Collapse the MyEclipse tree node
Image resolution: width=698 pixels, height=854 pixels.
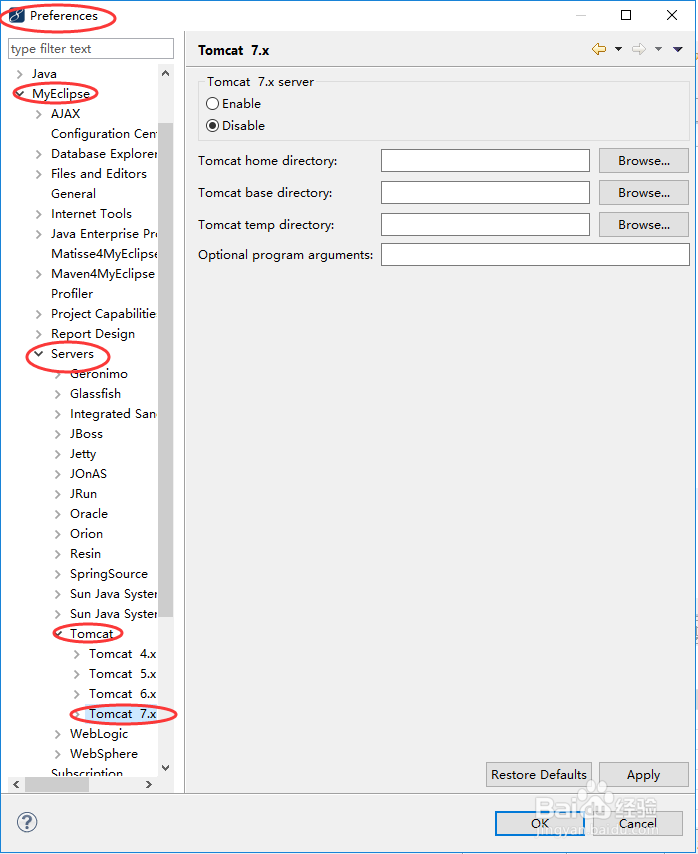point(20,94)
